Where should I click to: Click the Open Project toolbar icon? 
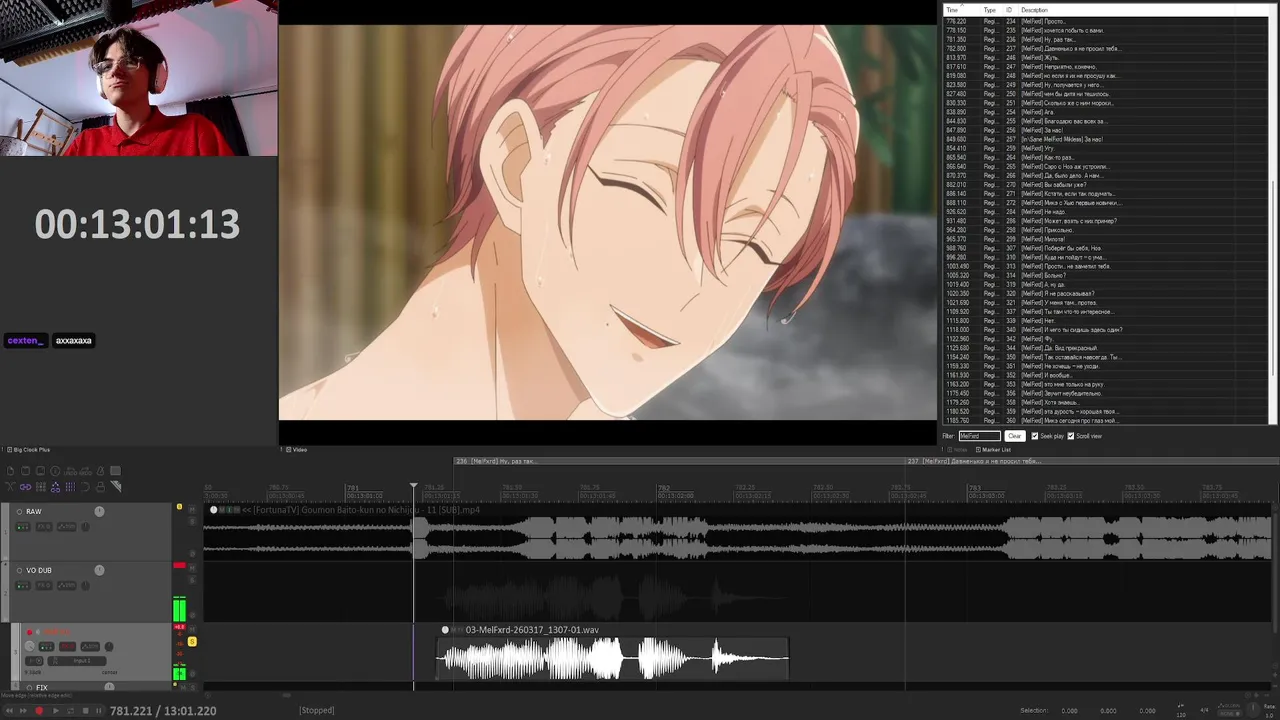[x=26, y=471]
